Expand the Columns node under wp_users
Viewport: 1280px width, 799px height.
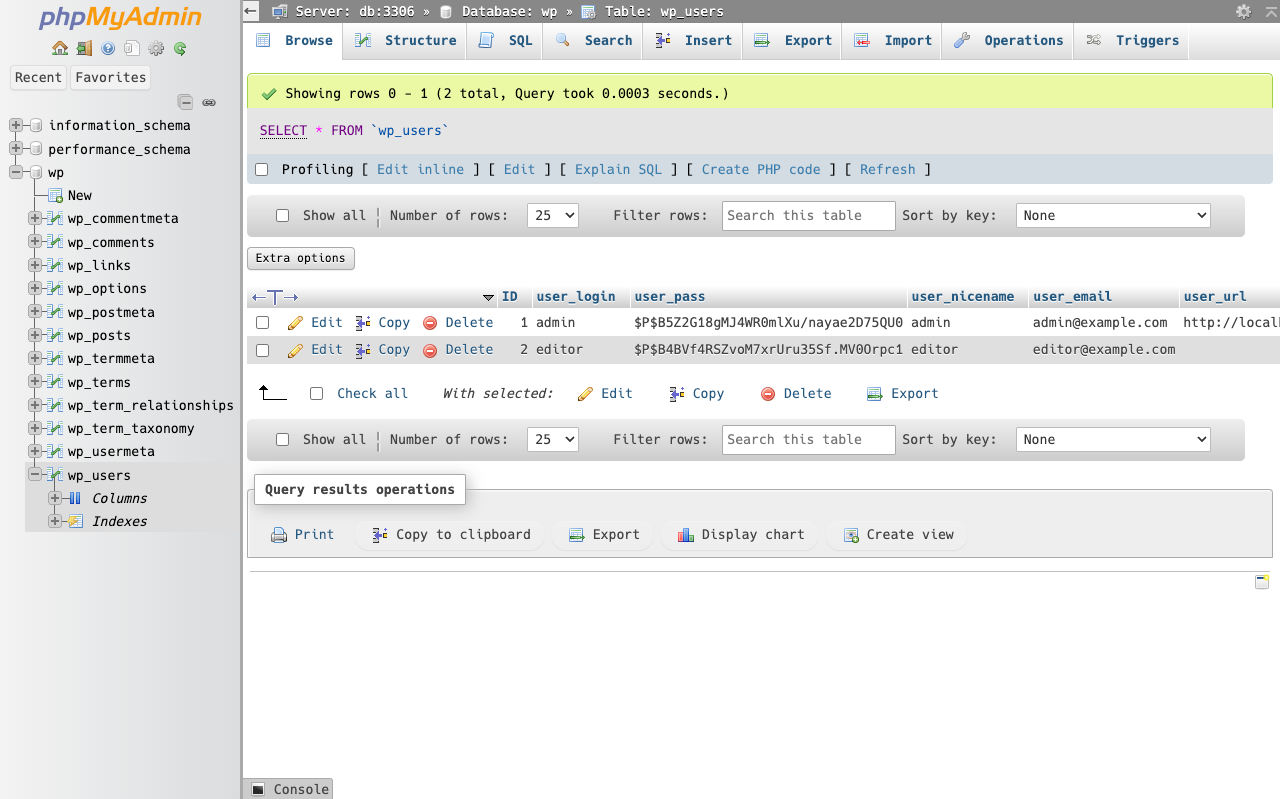(55, 498)
